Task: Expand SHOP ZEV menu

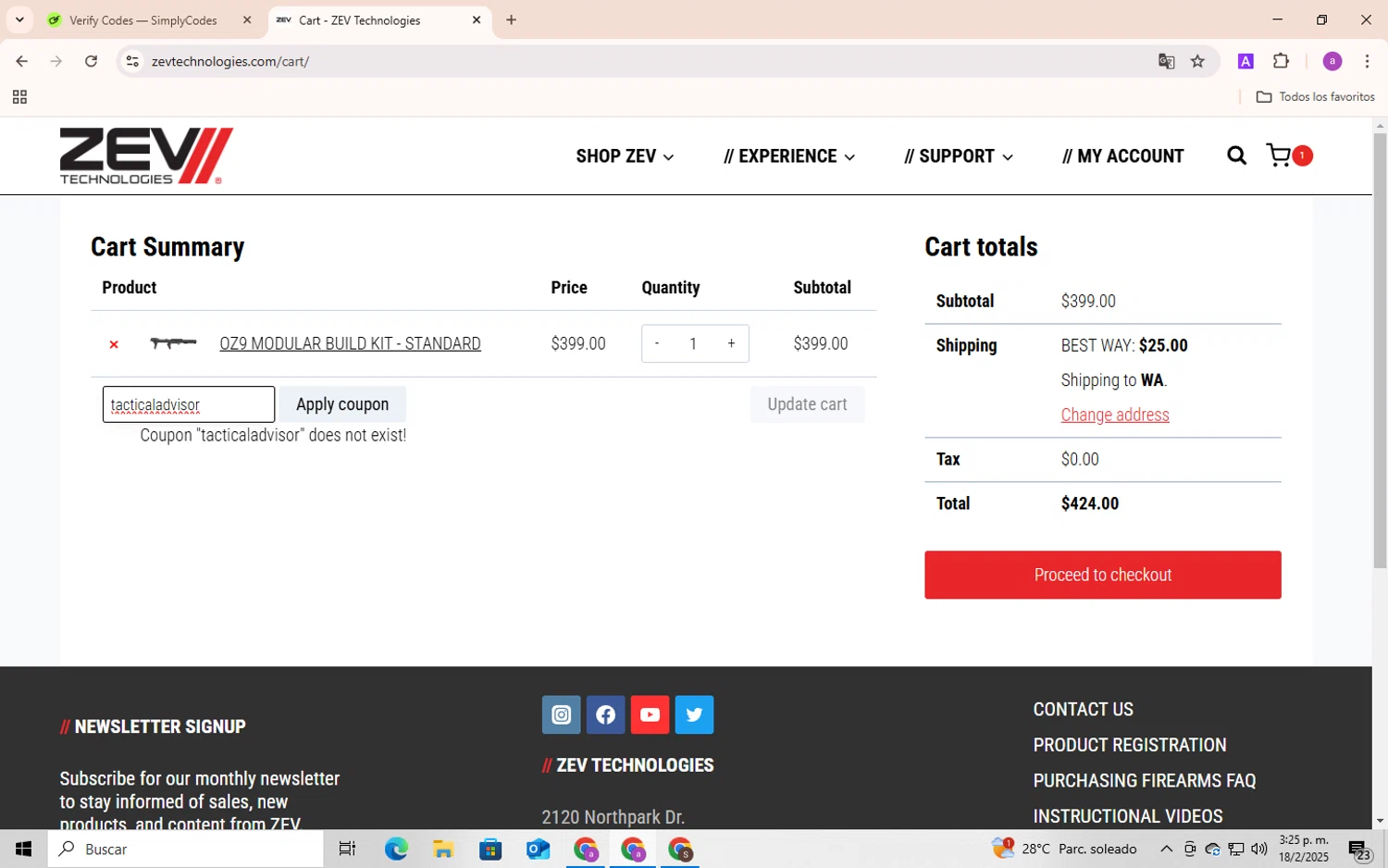Action: pyautogui.click(x=625, y=156)
